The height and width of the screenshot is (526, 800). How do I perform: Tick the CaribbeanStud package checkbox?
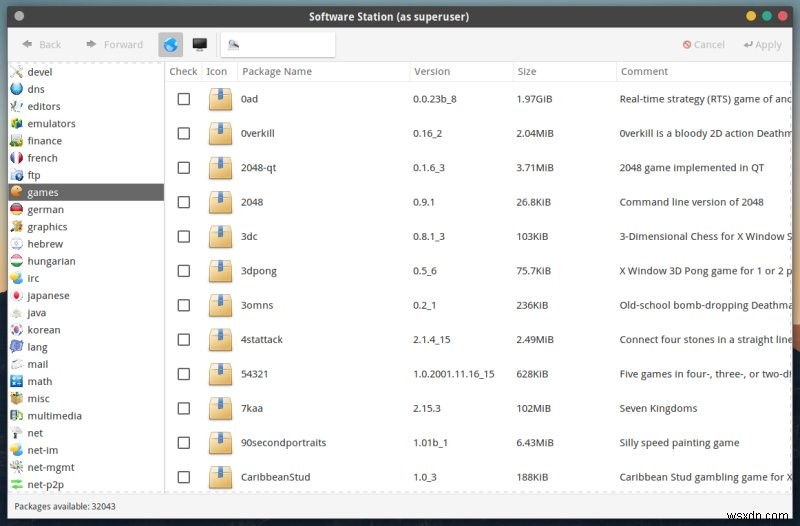[x=184, y=477]
